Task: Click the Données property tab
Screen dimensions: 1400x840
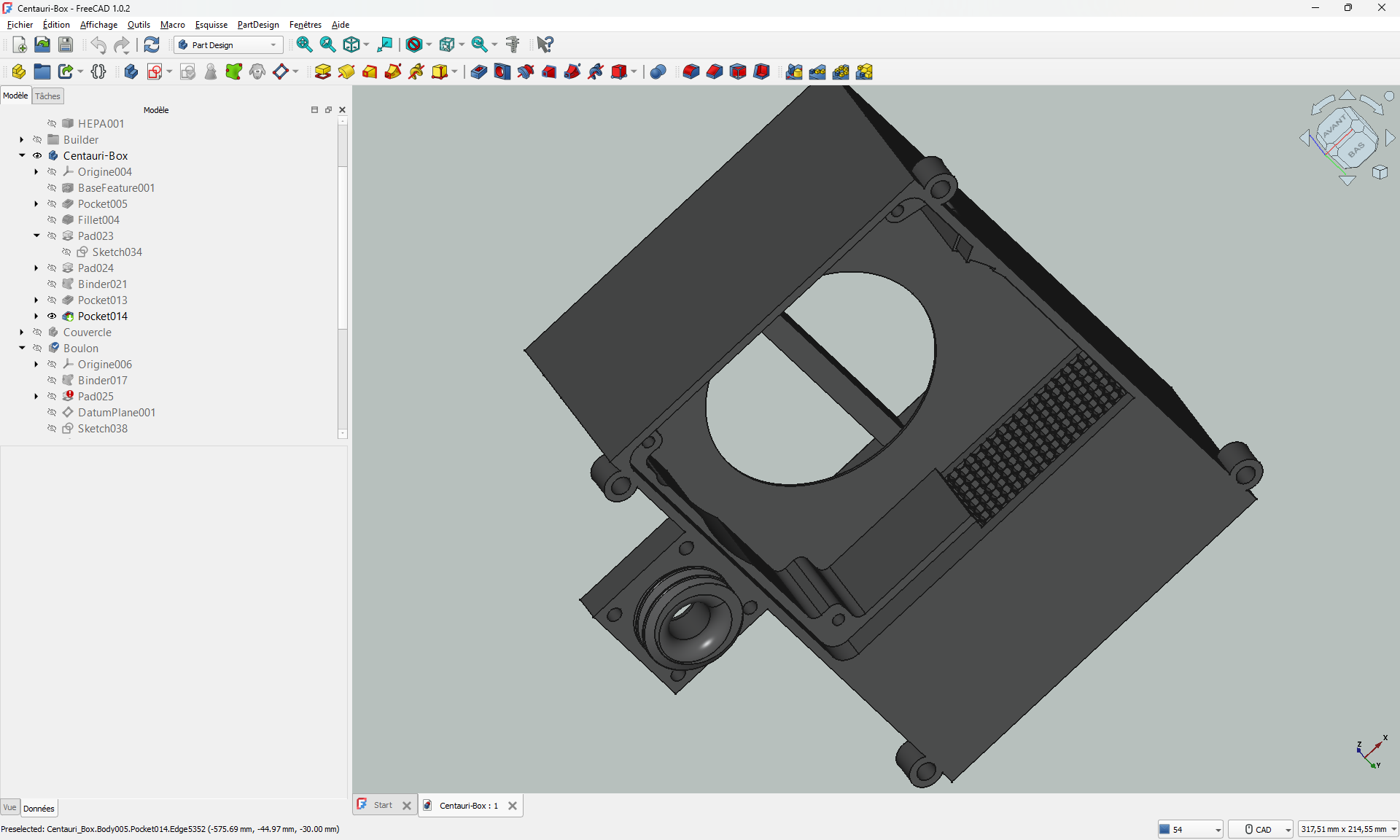Action: pos(39,808)
